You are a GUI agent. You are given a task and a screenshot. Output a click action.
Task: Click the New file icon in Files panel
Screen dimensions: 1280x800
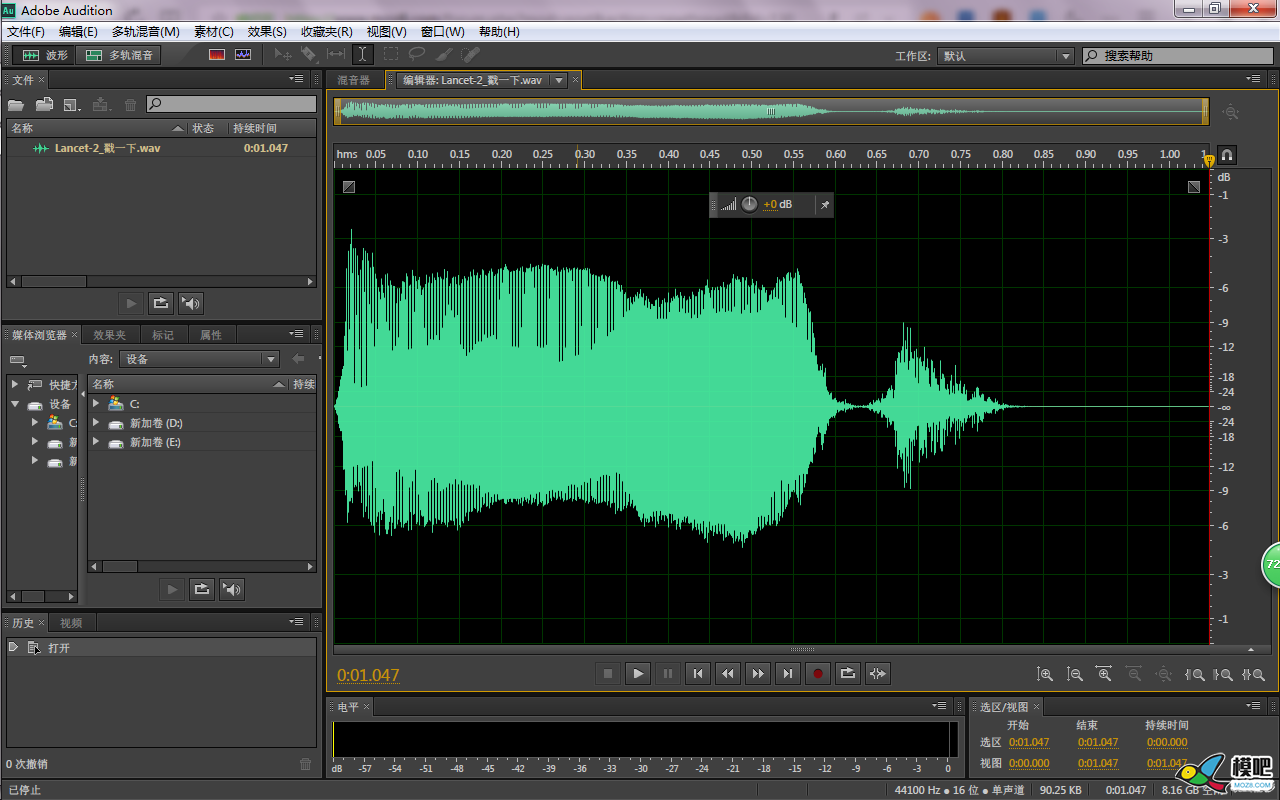click(x=72, y=104)
